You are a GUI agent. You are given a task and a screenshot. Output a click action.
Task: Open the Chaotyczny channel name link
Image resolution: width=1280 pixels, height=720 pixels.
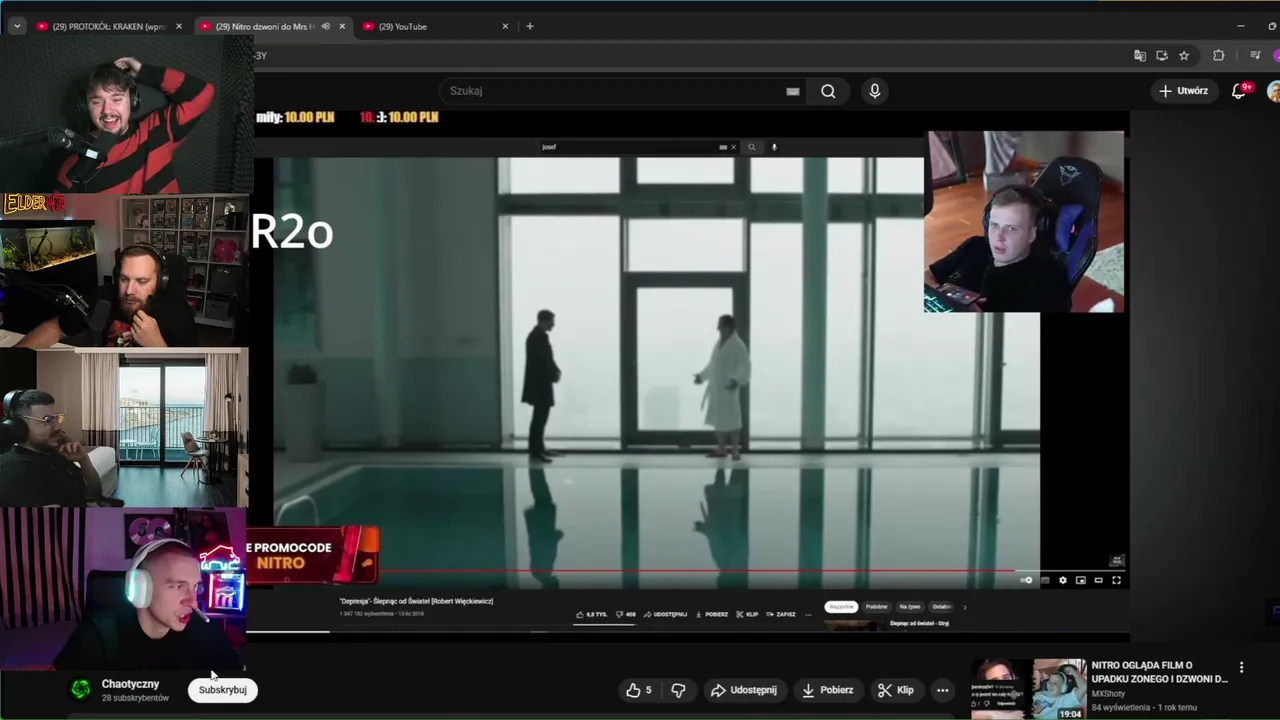click(130, 684)
